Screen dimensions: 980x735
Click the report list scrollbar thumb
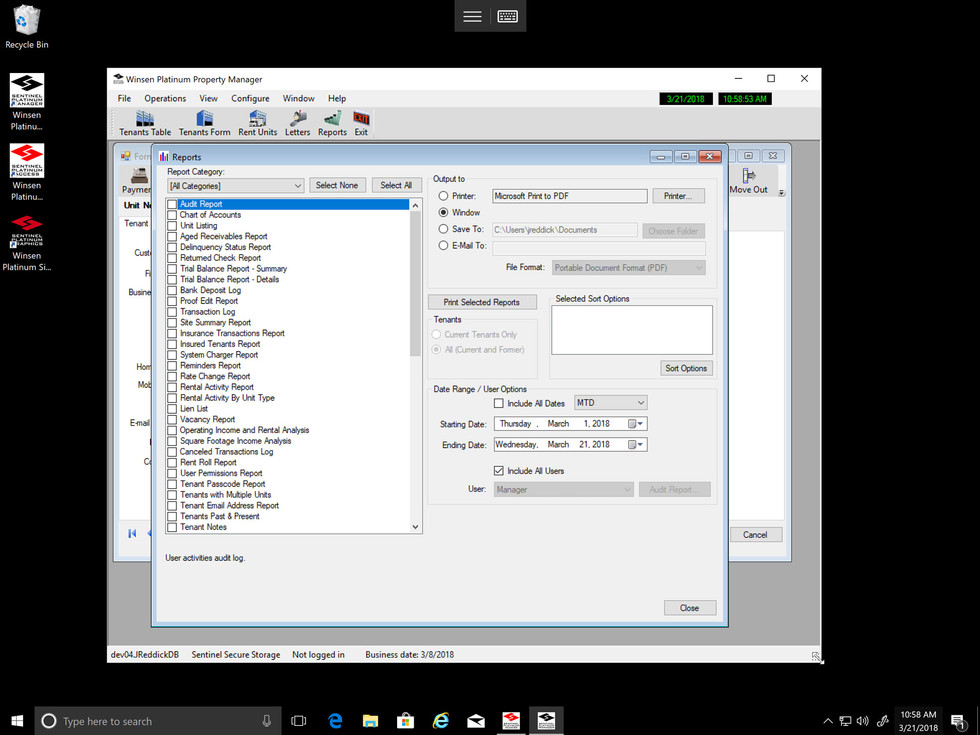tap(416, 283)
